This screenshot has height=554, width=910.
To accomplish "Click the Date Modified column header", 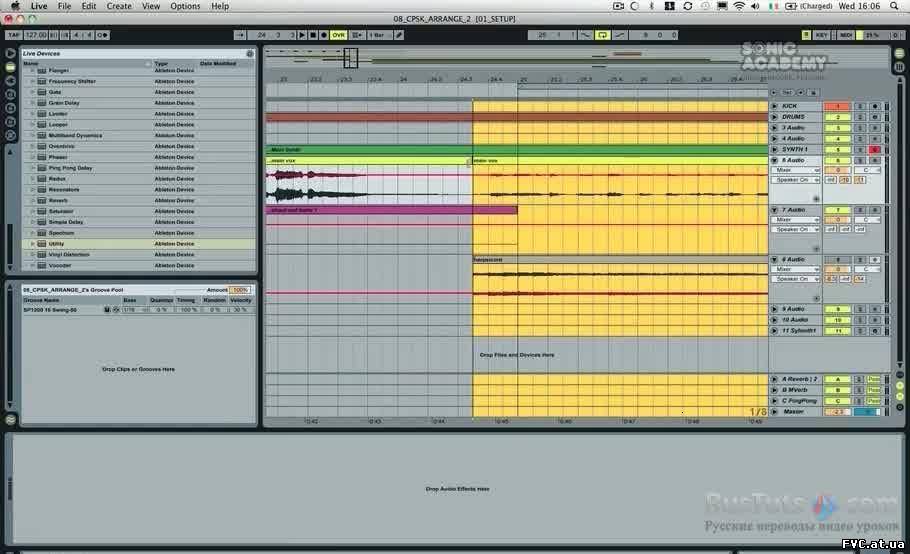I will (218, 63).
